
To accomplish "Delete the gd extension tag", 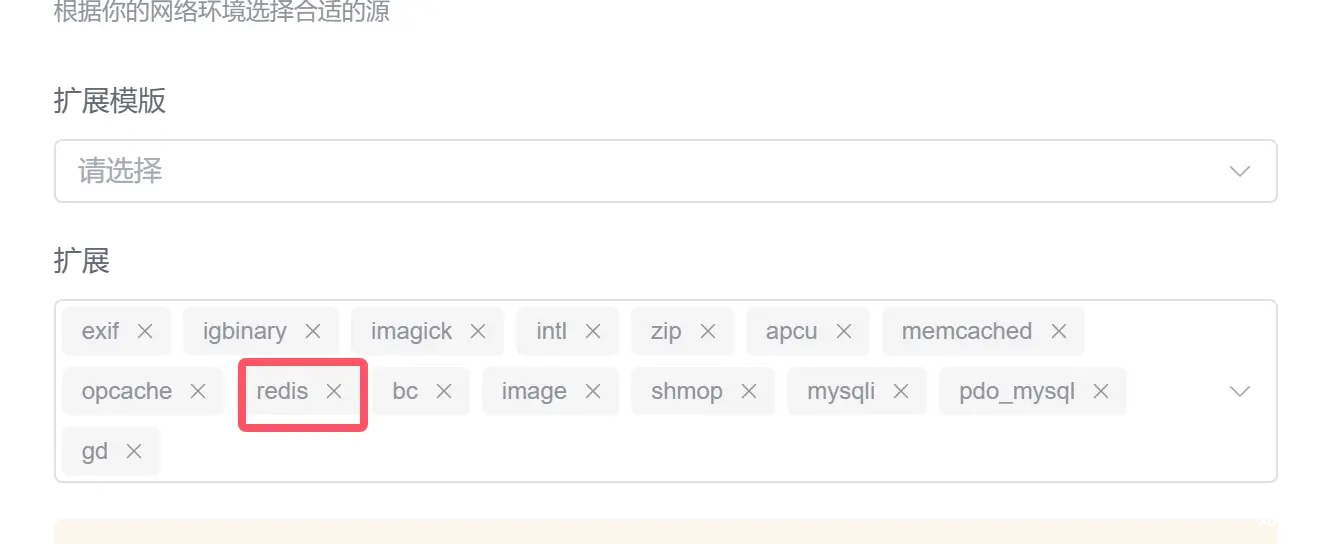I will 134,451.
